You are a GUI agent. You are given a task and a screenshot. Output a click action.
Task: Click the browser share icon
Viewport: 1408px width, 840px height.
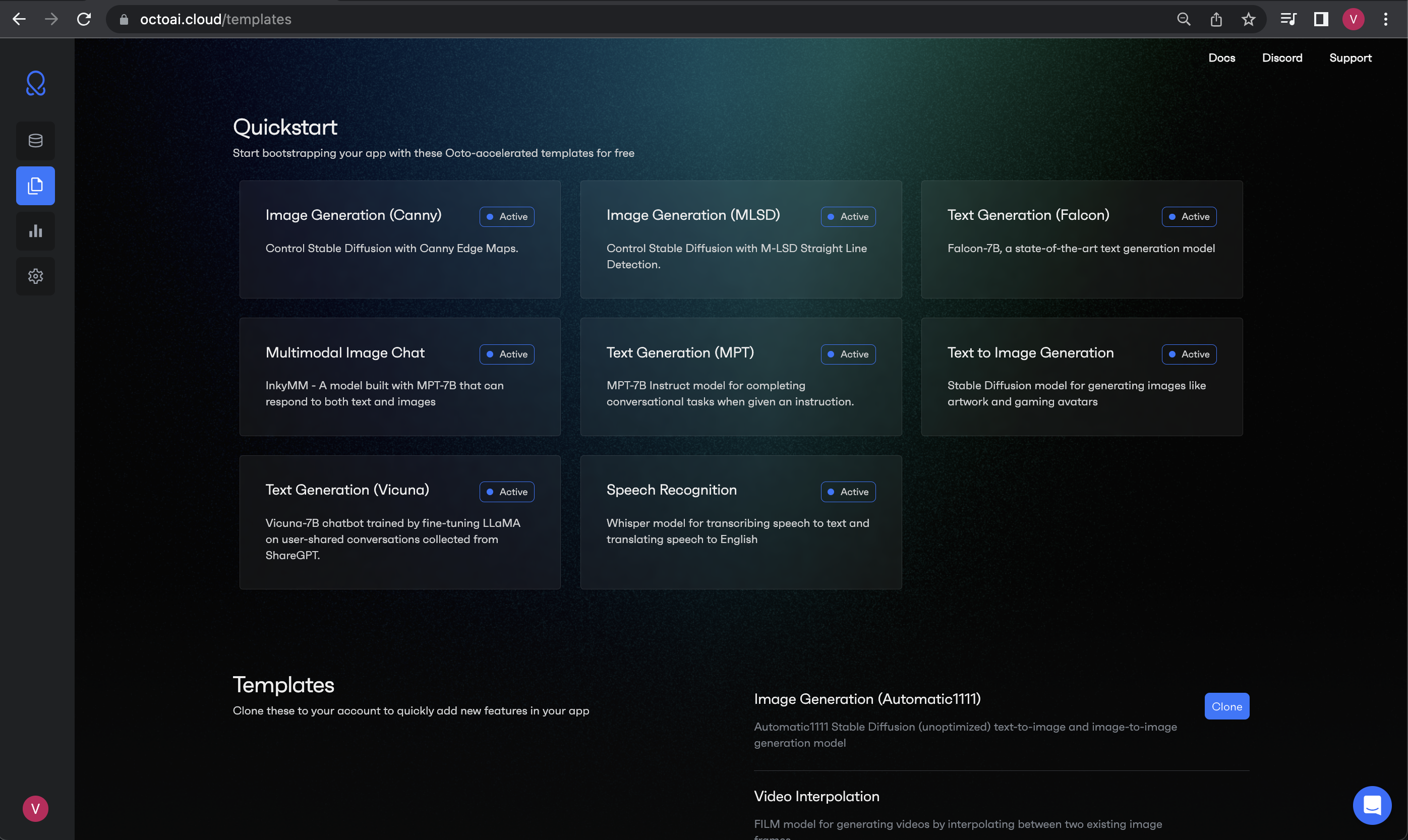point(1216,19)
